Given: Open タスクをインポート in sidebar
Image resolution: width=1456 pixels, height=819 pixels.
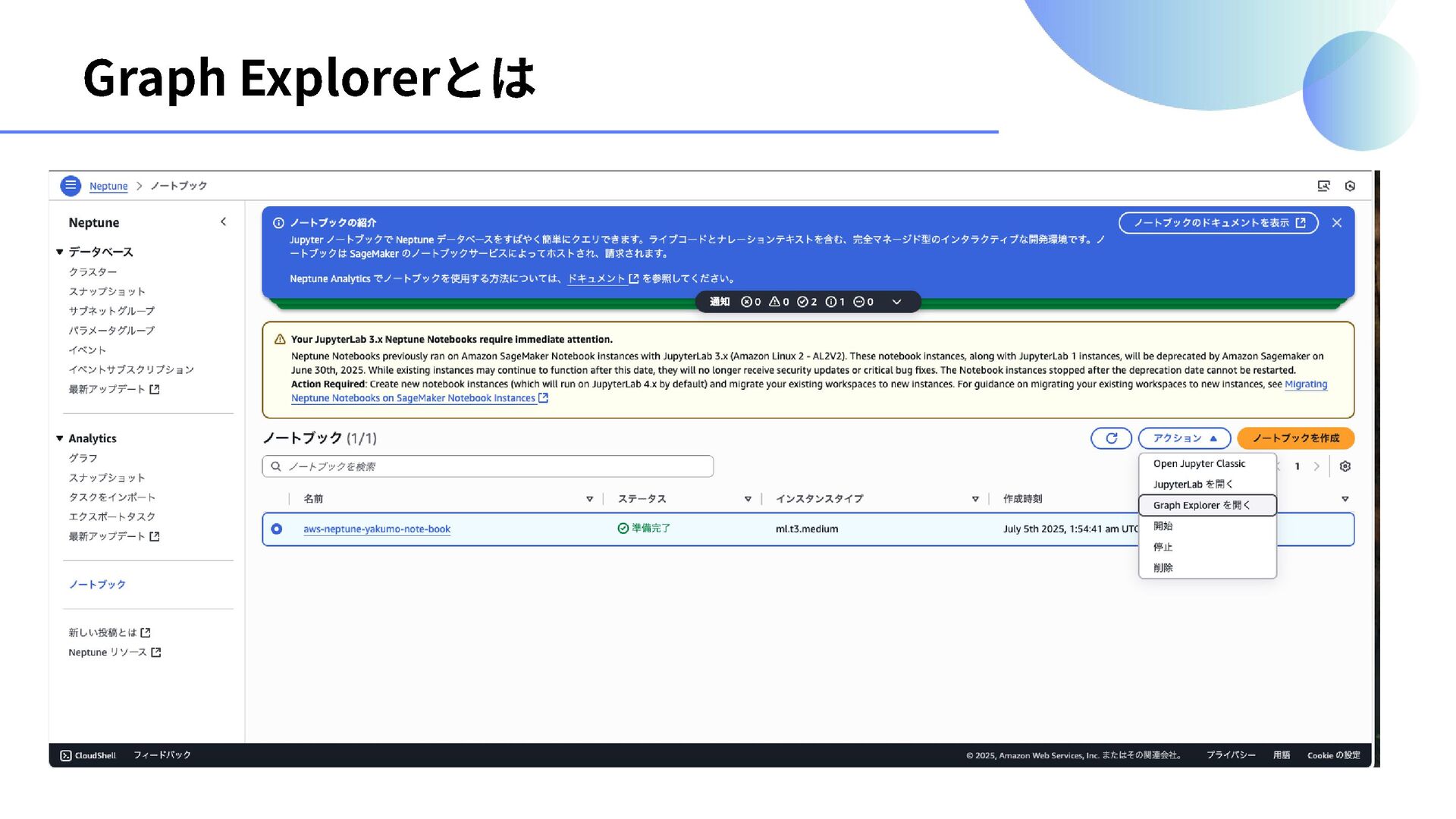Looking at the screenshot, I should (x=112, y=497).
